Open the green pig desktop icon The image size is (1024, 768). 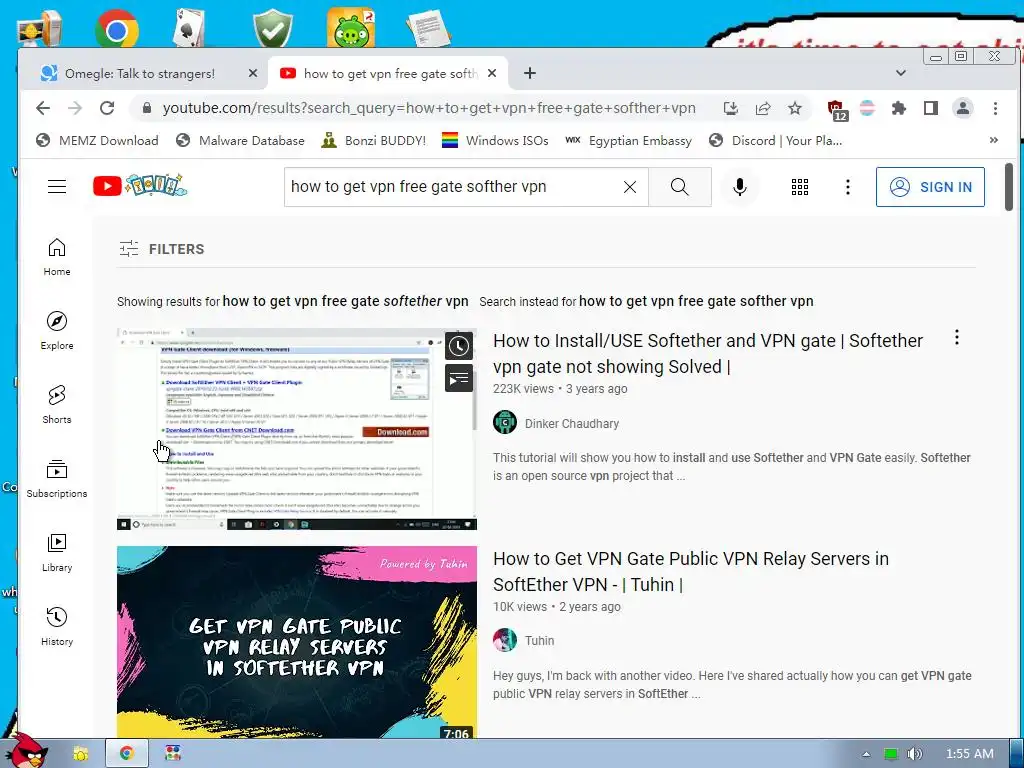(351, 27)
